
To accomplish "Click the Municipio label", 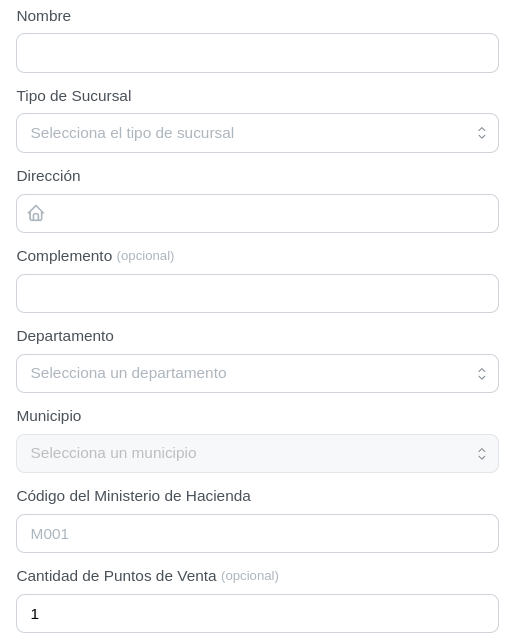I will point(49,416).
